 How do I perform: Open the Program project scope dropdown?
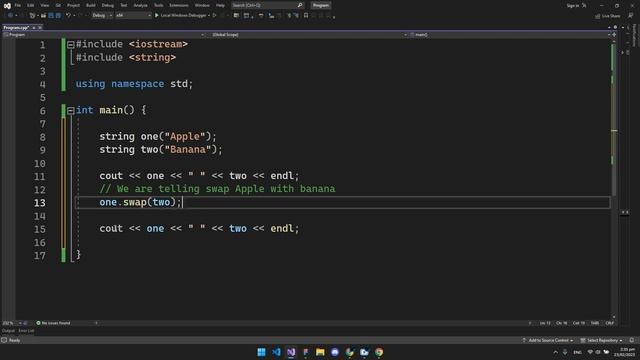(x=104, y=35)
